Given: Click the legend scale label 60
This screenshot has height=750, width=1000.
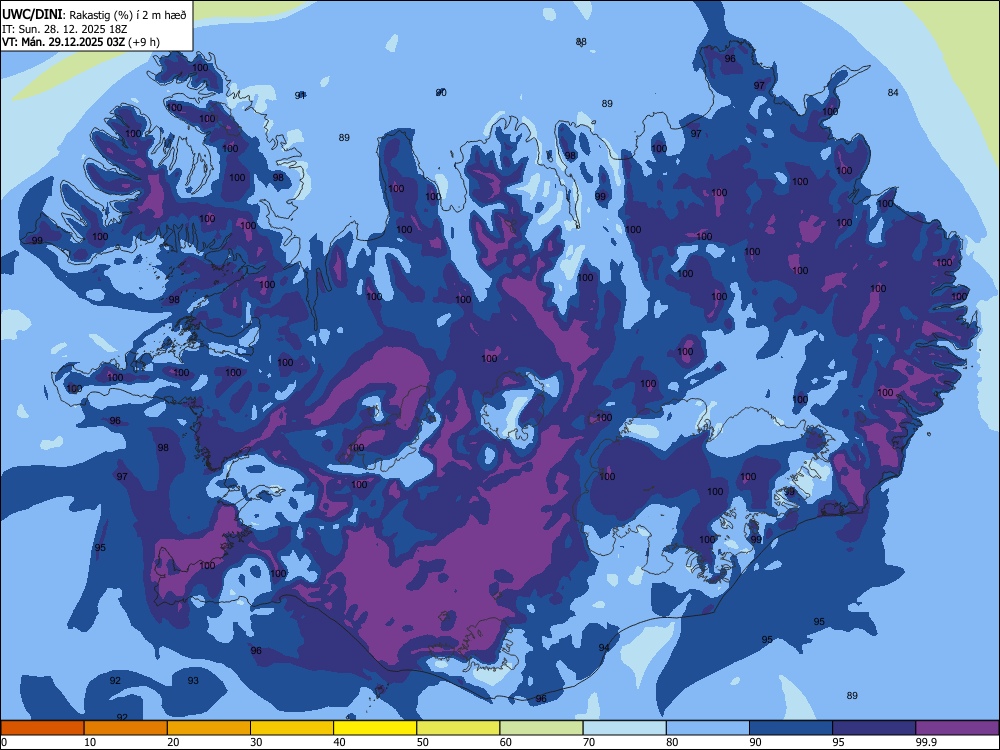Looking at the screenshot, I should 506,742.
